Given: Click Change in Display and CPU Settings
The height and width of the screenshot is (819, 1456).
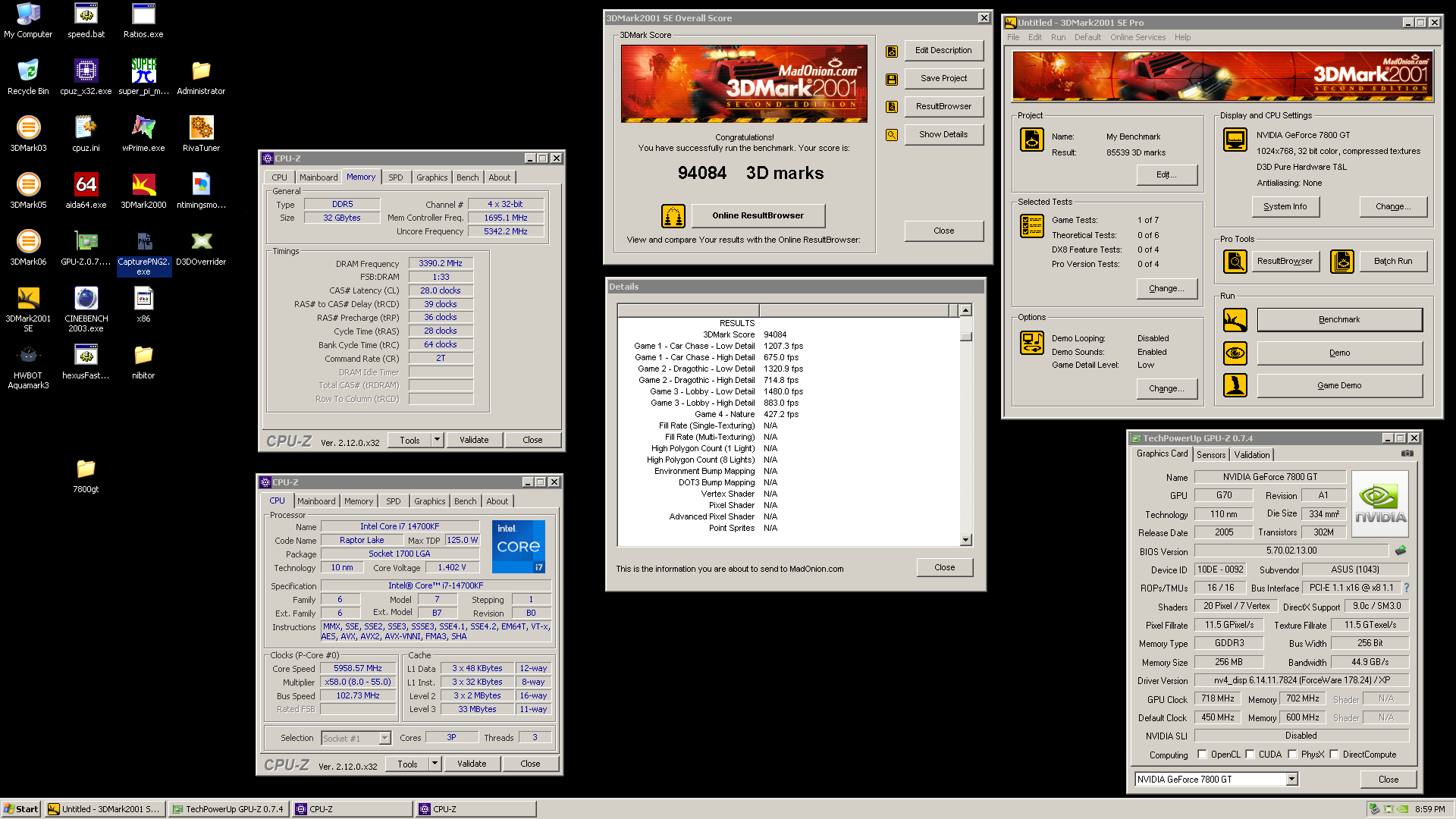Looking at the screenshot, I should pyautogui.click(x=1392, y=206).
